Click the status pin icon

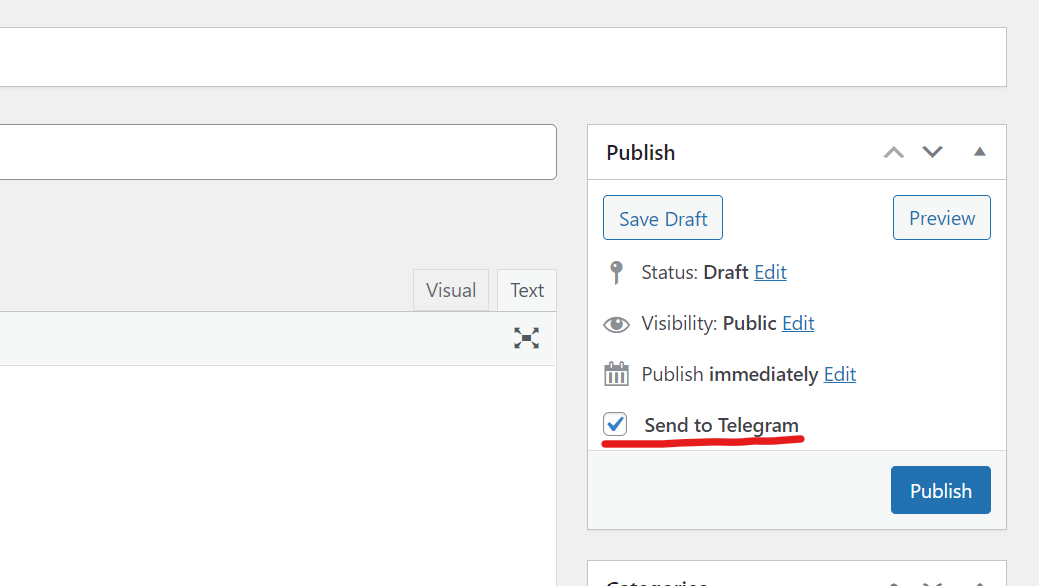coord(616,272)
